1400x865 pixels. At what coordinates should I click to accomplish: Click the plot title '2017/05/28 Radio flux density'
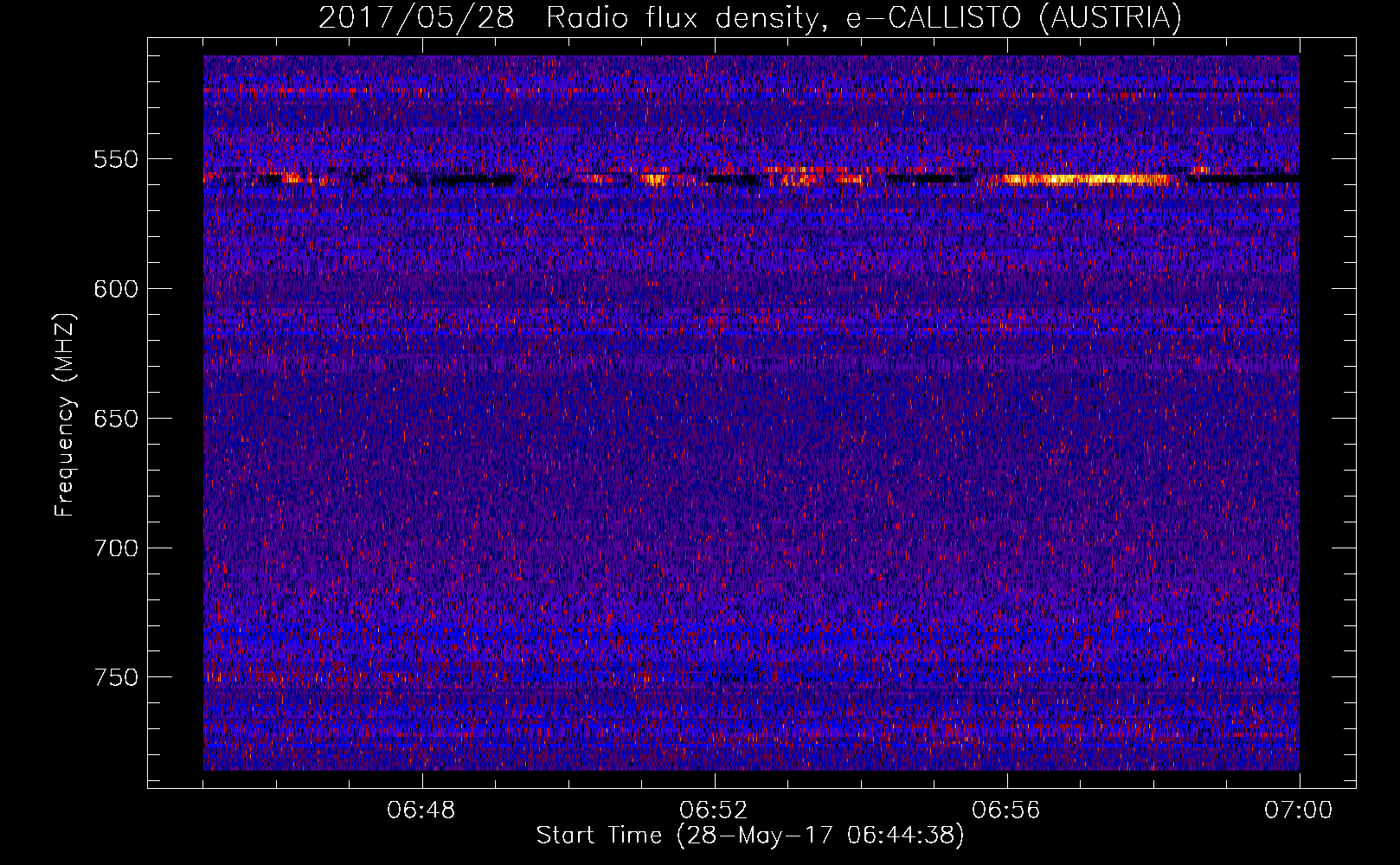click(x=750, y=17)
